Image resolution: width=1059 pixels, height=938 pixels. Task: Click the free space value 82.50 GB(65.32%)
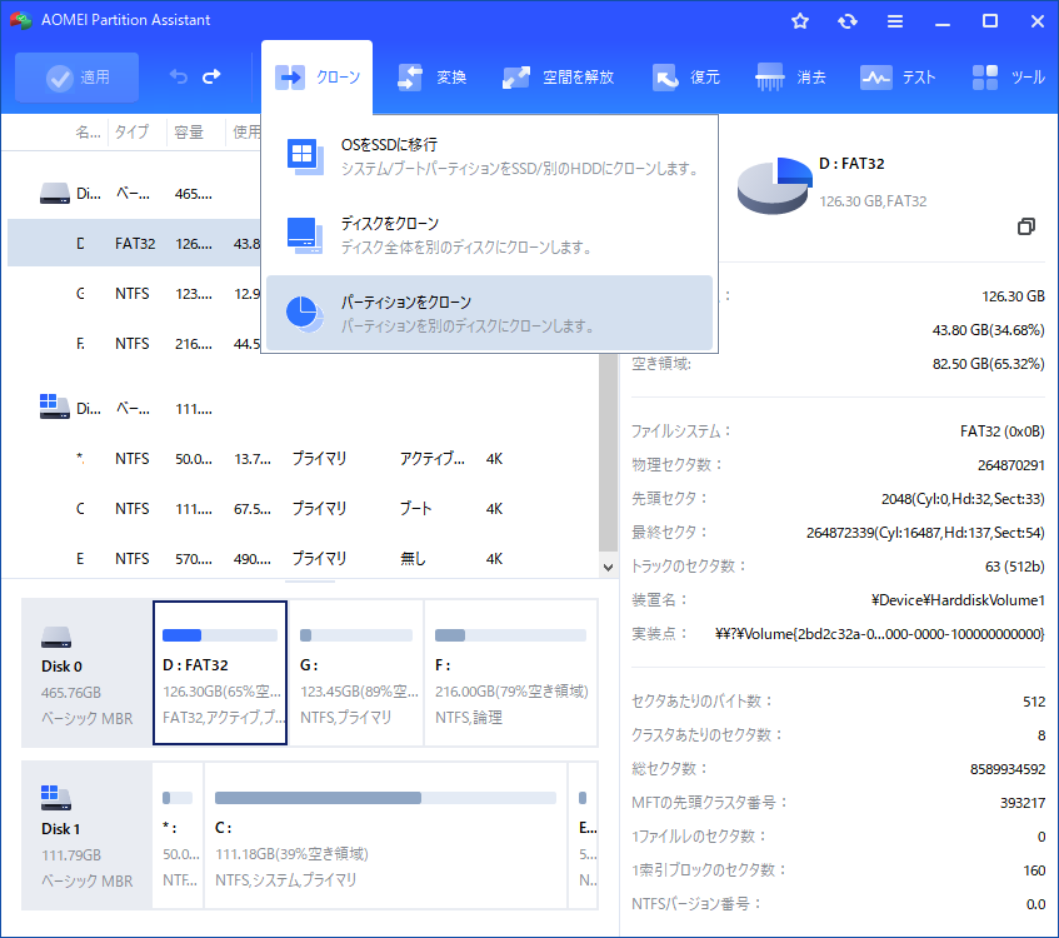pos(988,364)
